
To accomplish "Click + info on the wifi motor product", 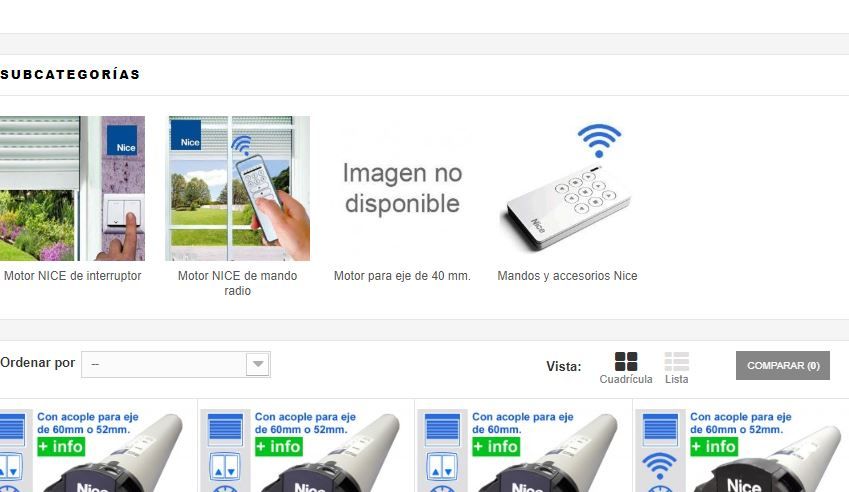I will [714, 447].
